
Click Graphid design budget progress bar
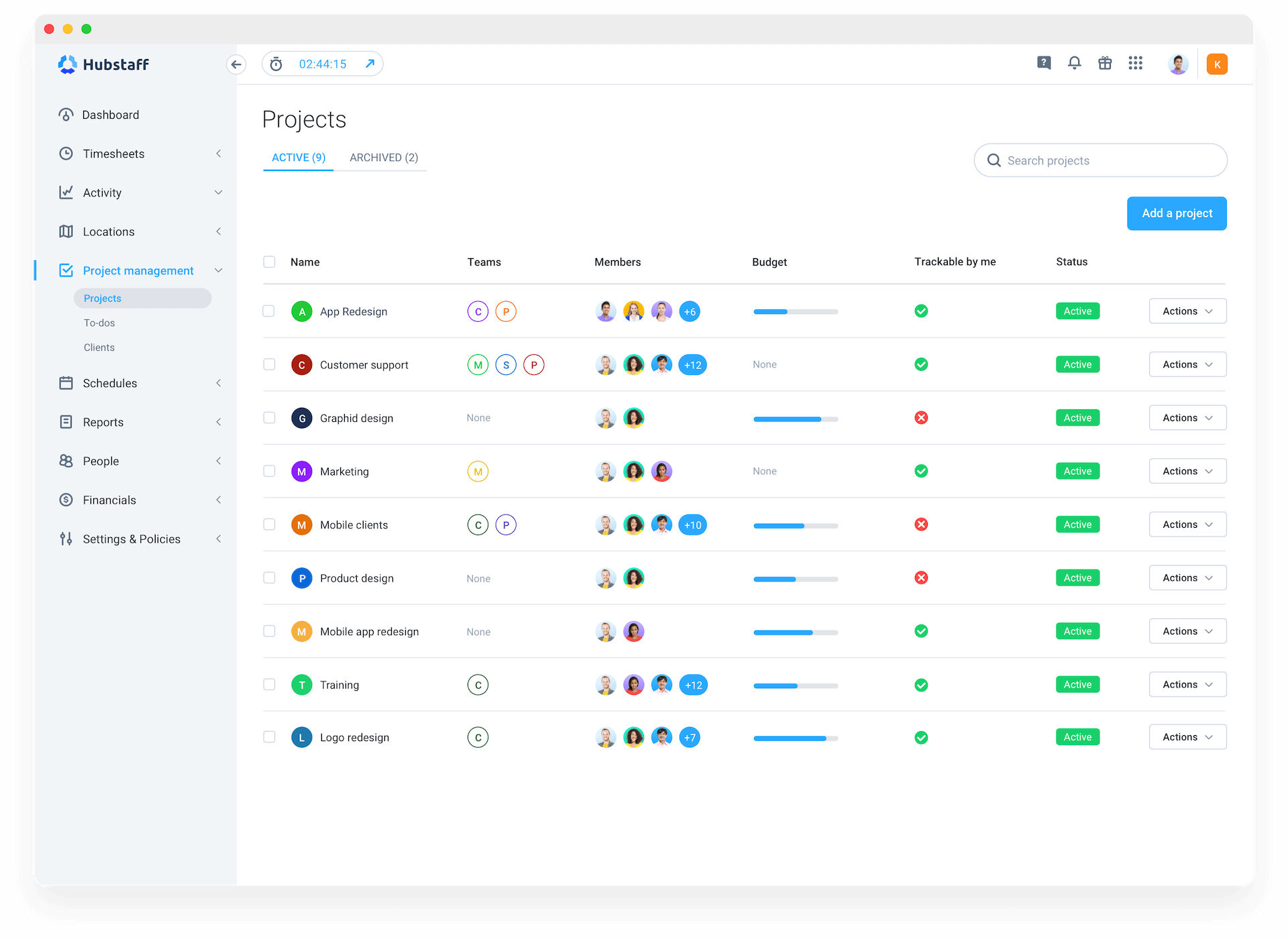(x=795, y=419)
